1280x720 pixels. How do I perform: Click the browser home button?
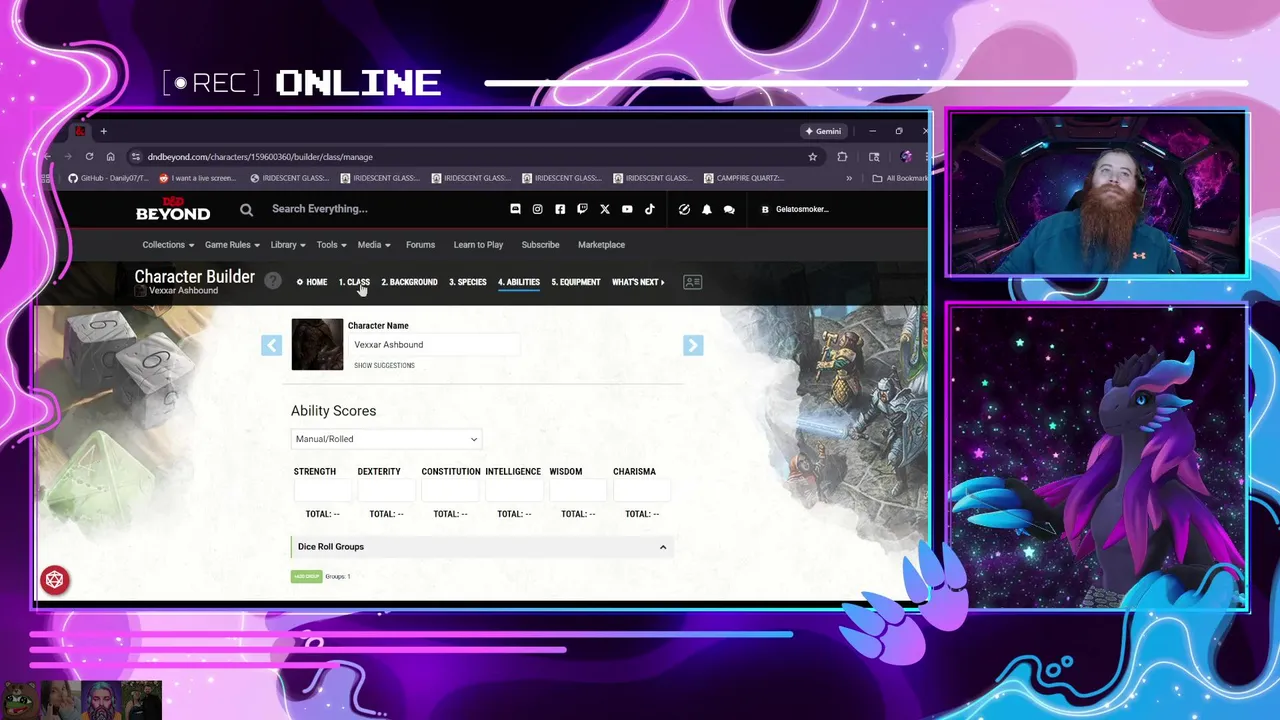point(110,156)
